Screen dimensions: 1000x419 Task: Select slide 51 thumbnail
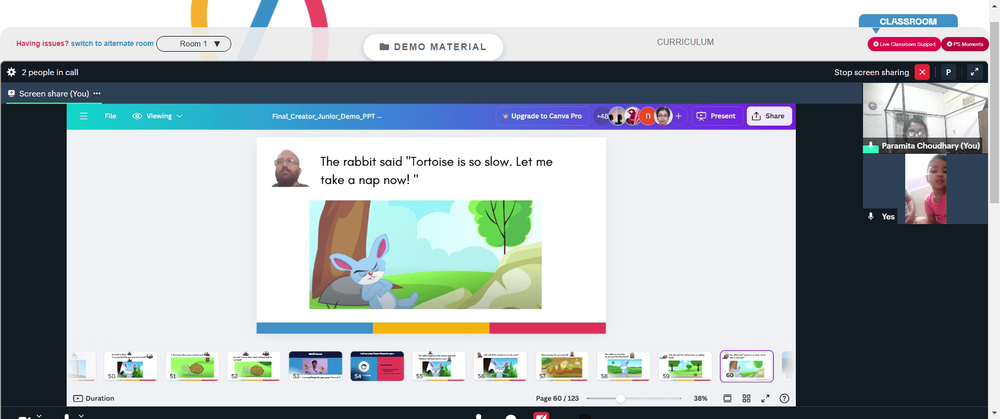click(192, 366)
